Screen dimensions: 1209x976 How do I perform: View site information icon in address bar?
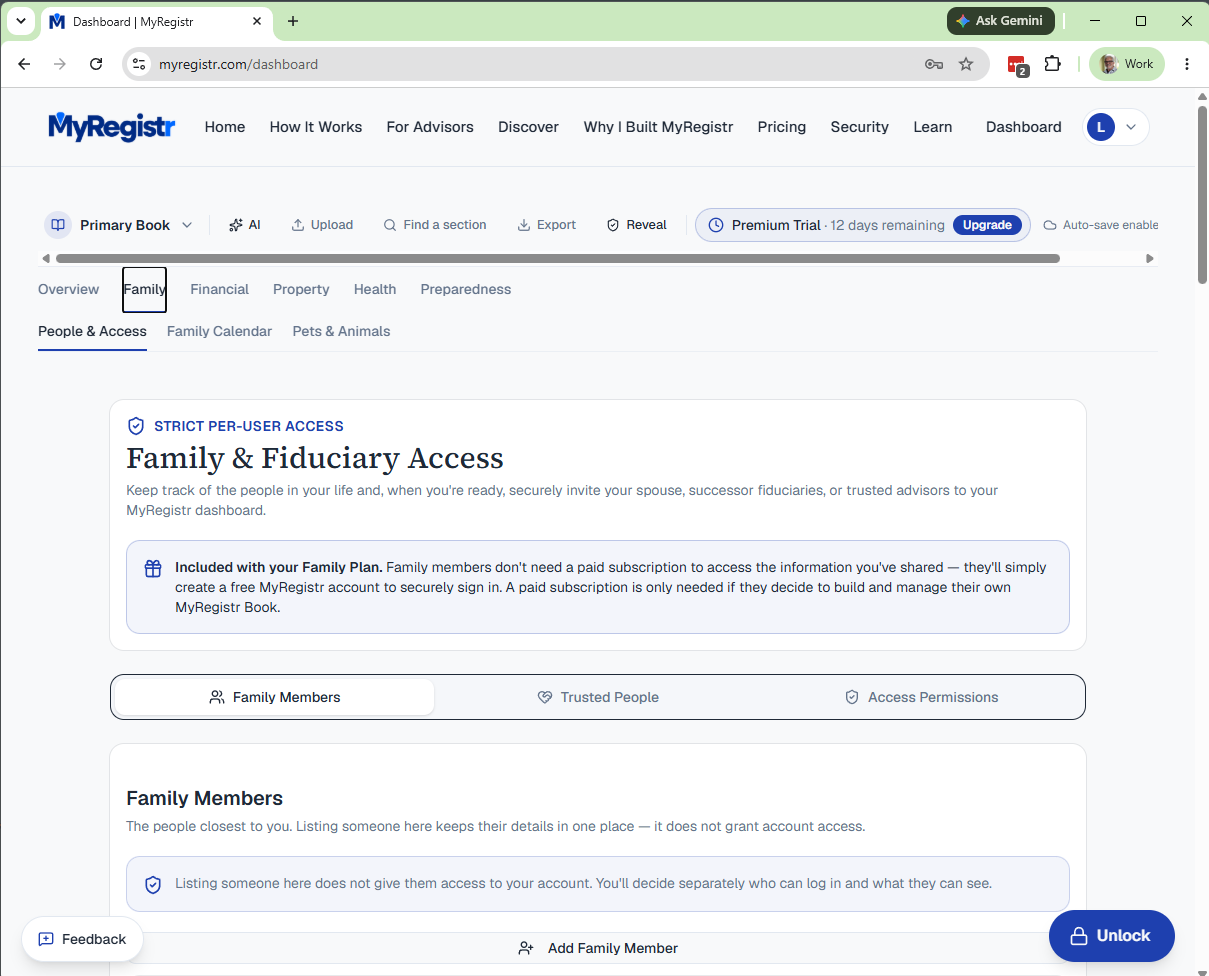tap(140, 64)
